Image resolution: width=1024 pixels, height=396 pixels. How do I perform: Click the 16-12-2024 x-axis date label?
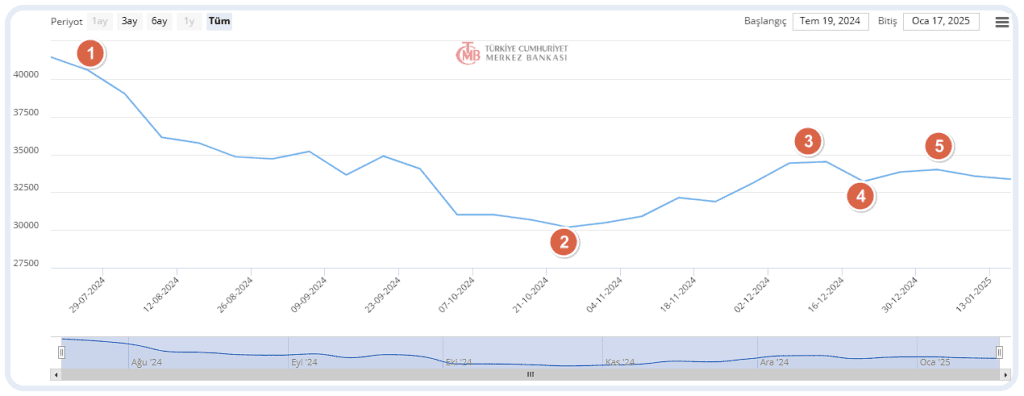click(826, 295)
